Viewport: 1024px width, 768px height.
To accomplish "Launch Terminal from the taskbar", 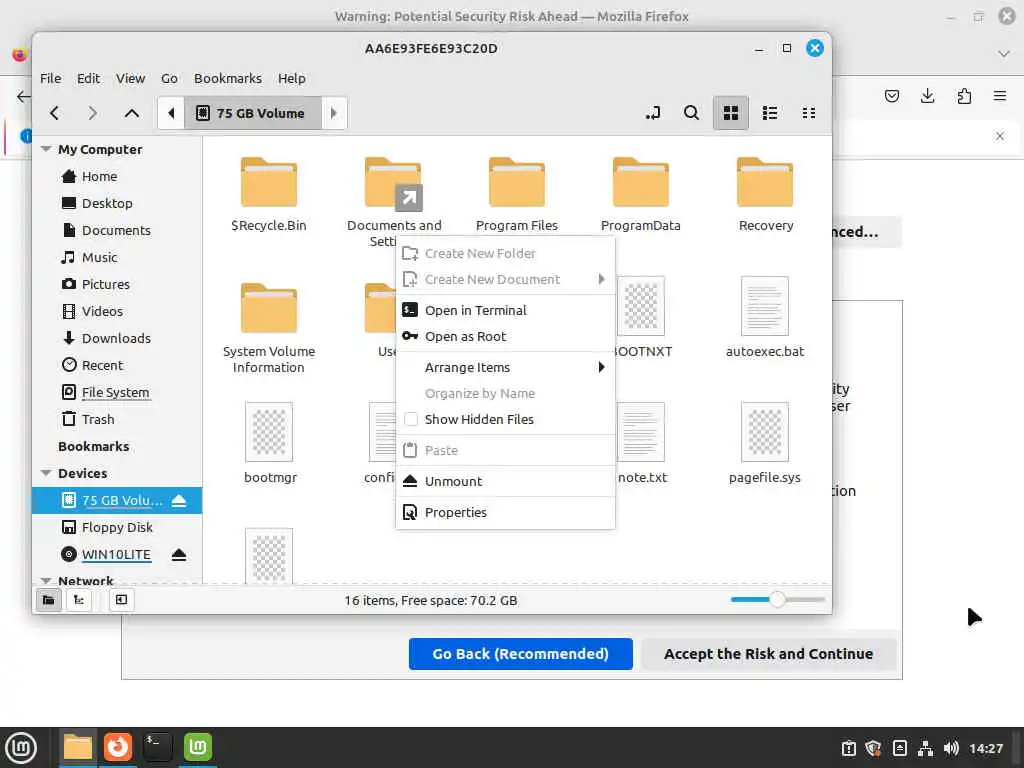I will pyautogui.click(x=157, y=747).
